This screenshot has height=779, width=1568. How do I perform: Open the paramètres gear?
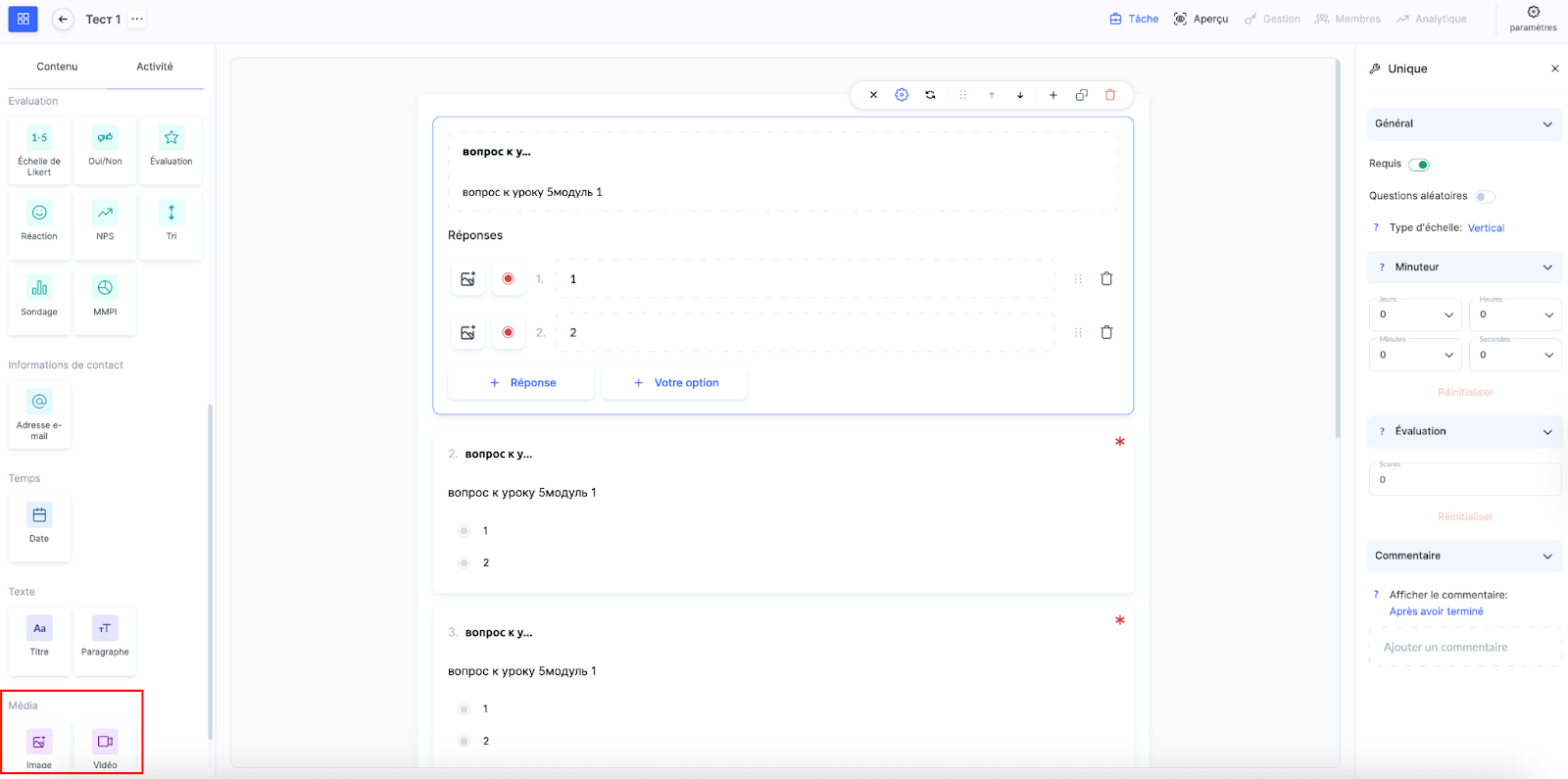coord(1533,19)
